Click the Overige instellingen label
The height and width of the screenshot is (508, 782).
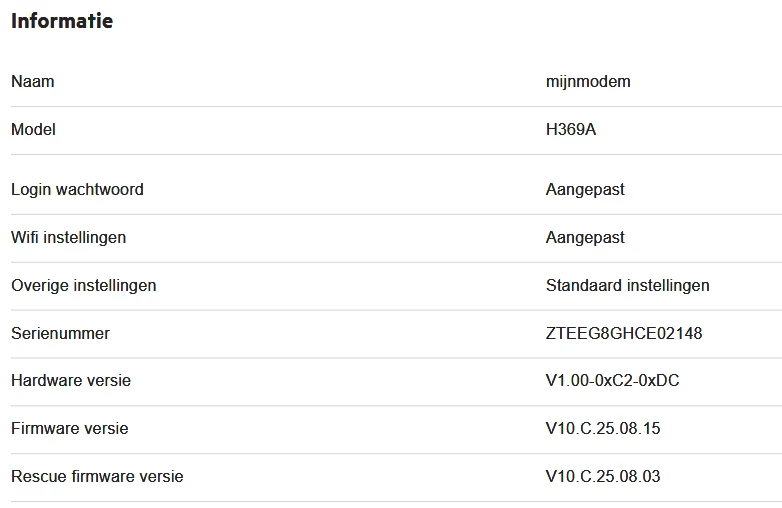tap(84, 285)
